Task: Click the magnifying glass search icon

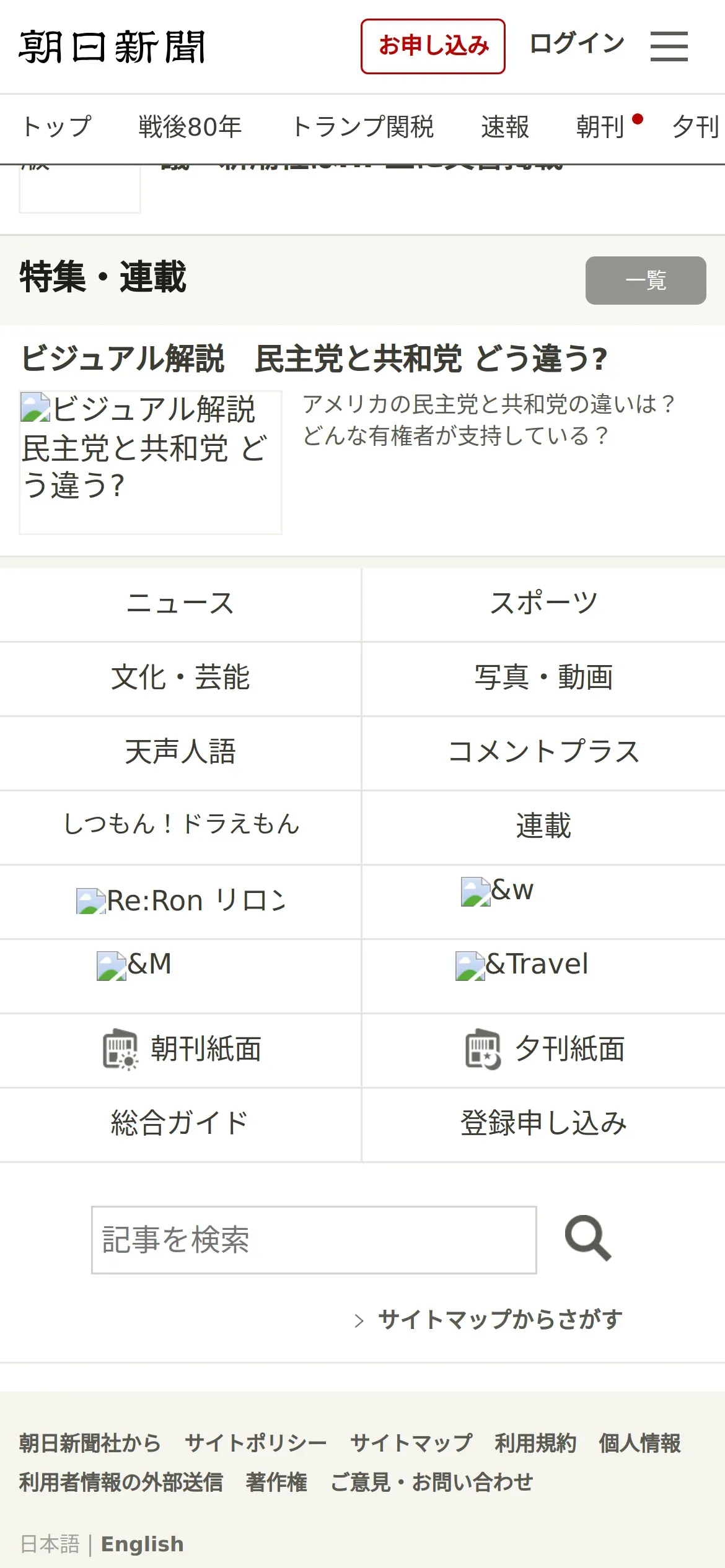Action: click(588, 1239)
